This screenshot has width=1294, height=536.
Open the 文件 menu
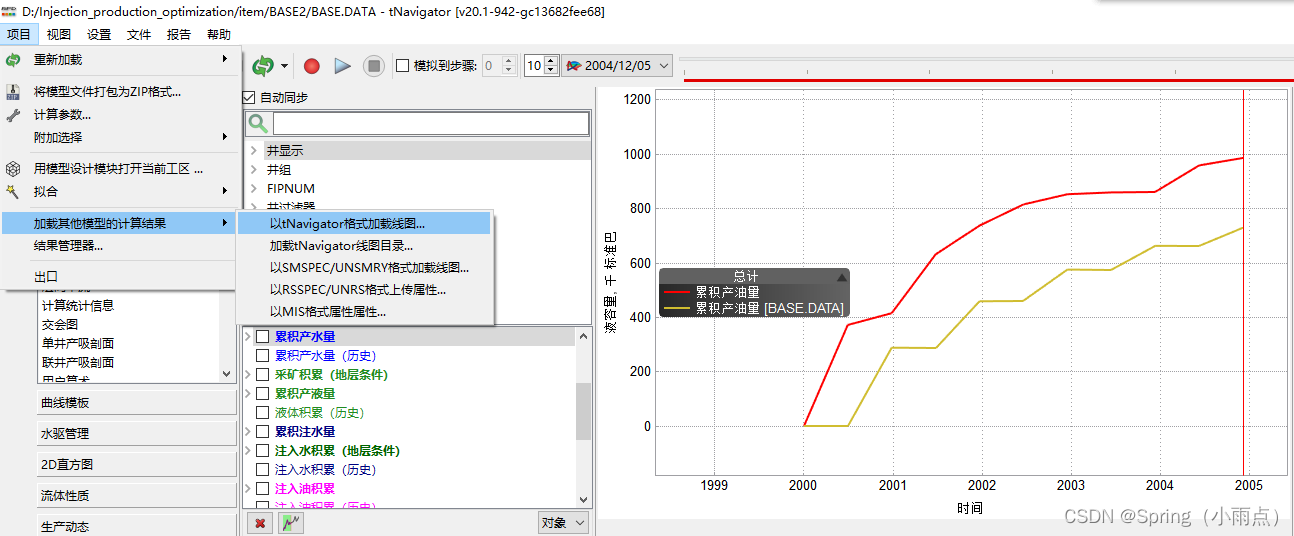click(139, 34)
